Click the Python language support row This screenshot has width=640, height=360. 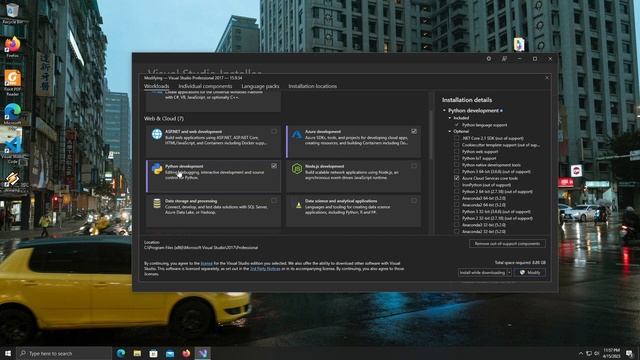(484, 125)
